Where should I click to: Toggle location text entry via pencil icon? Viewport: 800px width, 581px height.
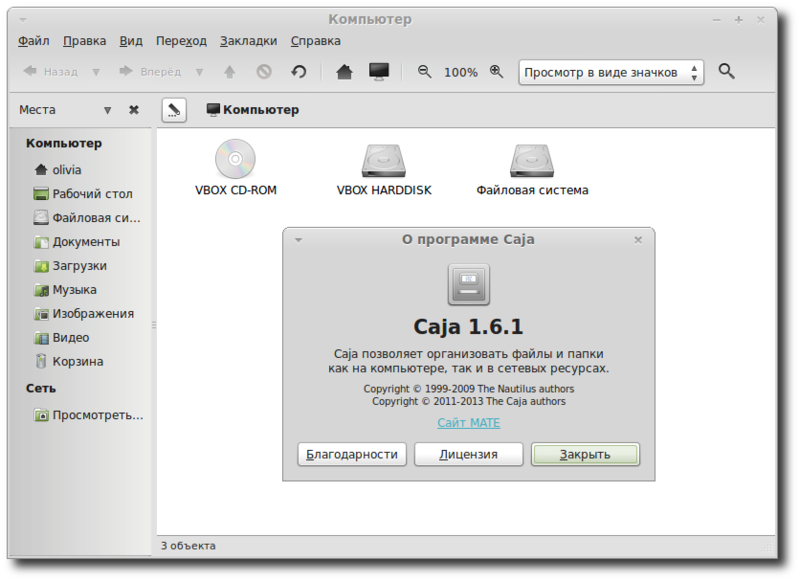pos(172,110)
